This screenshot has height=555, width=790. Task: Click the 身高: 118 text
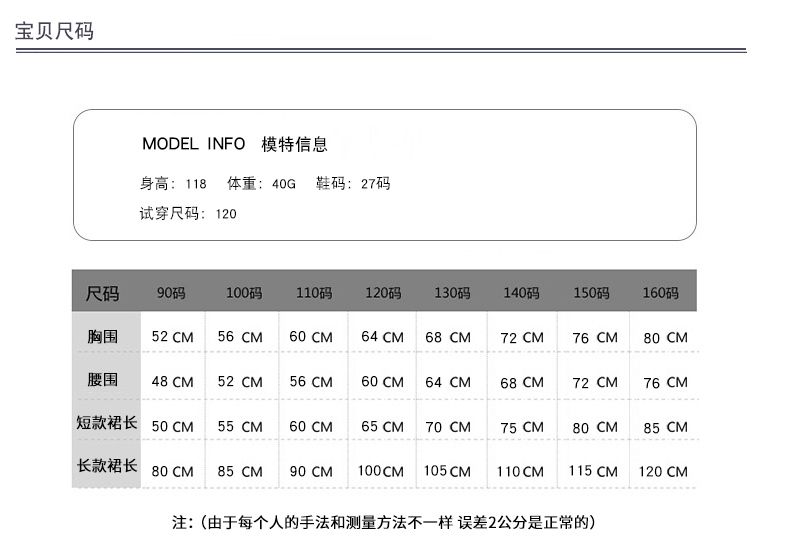(x=173, y=183)
